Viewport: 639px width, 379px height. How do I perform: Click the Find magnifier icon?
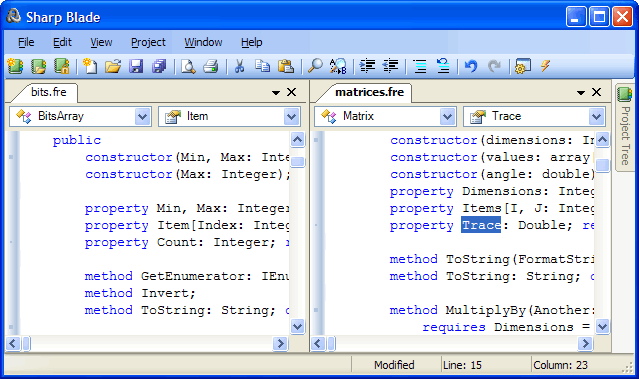point(315,66)
